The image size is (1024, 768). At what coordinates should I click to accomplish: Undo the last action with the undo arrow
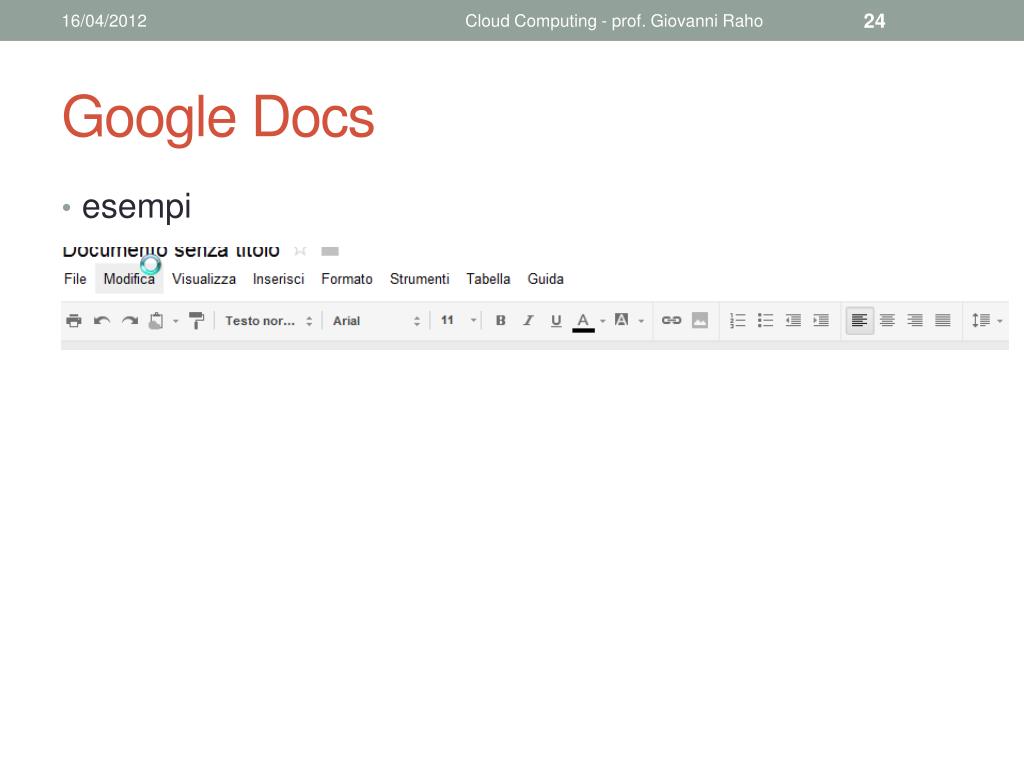point(102,321)
